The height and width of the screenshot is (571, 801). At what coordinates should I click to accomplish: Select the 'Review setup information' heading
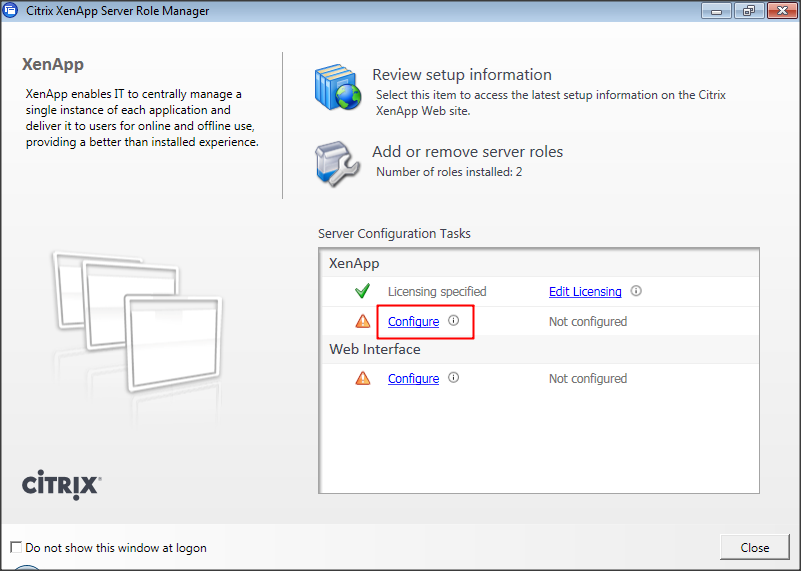(x=461, y=75)
